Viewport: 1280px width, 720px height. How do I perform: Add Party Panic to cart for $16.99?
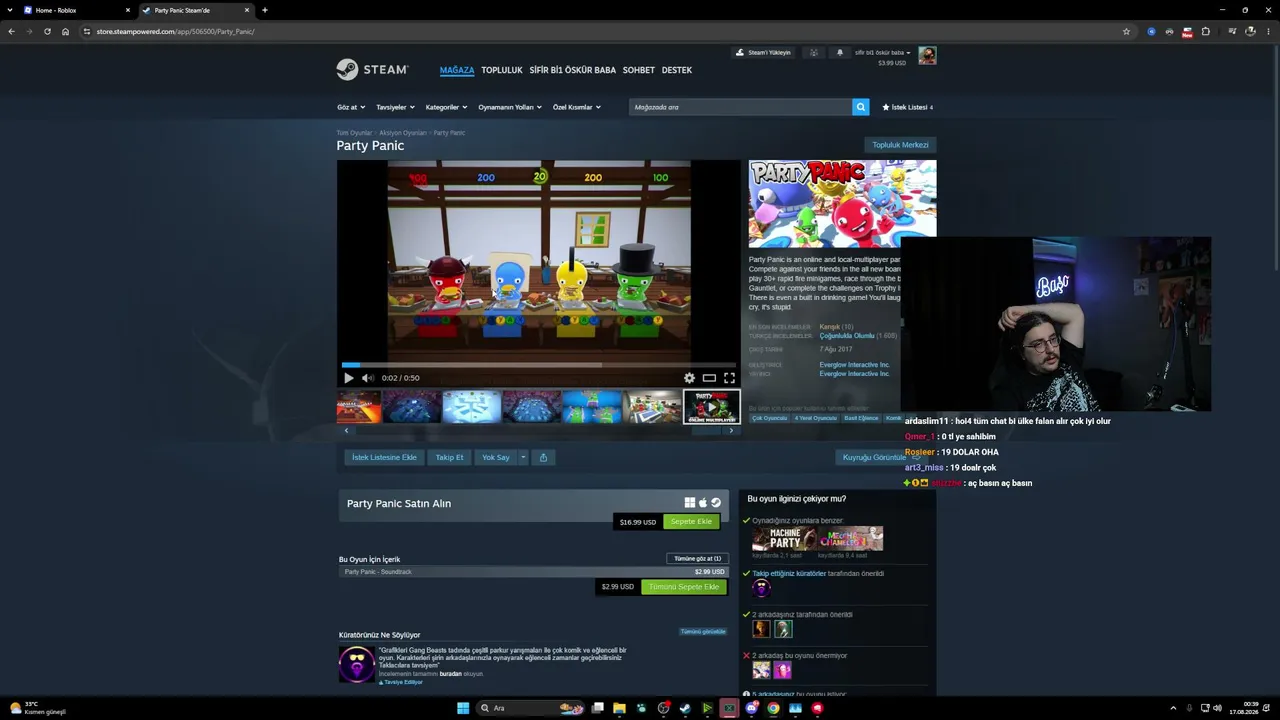691,522
